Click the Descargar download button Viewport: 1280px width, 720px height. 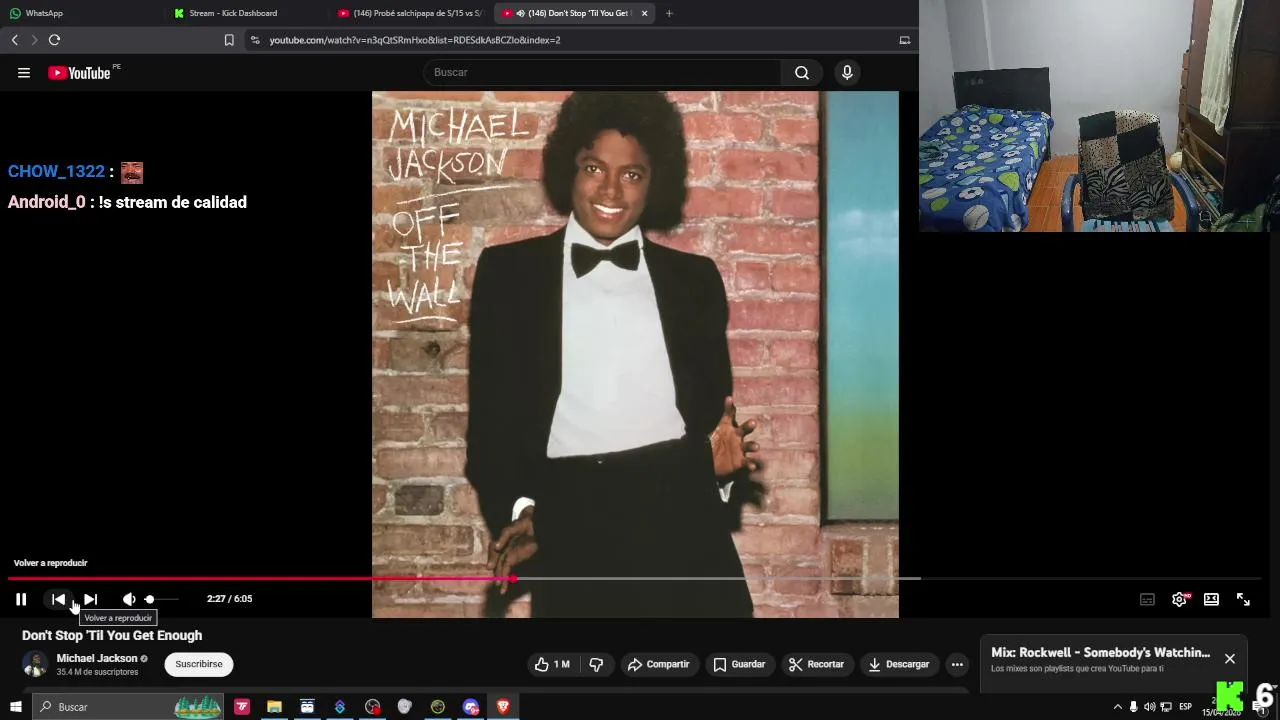898,664
